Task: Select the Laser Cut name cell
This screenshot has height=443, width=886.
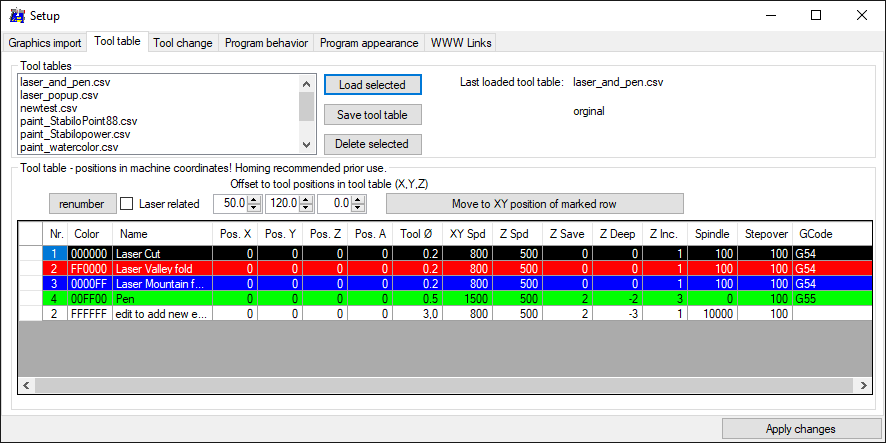Action: (x=162, y=254)
